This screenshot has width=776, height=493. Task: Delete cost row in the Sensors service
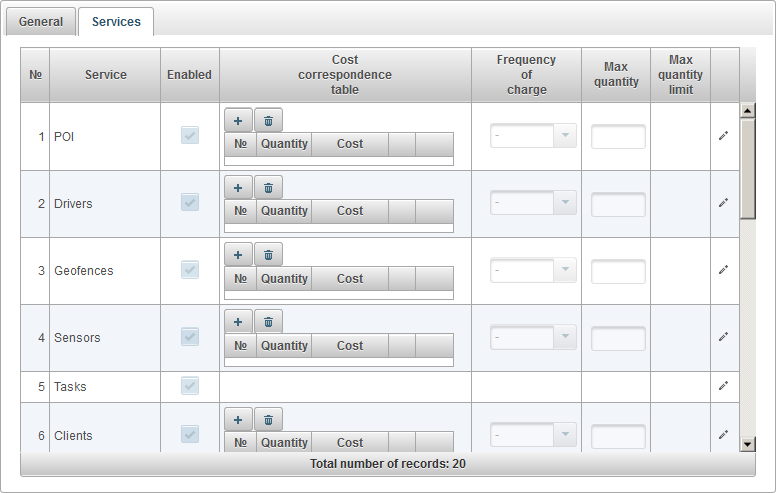point(268,321)
